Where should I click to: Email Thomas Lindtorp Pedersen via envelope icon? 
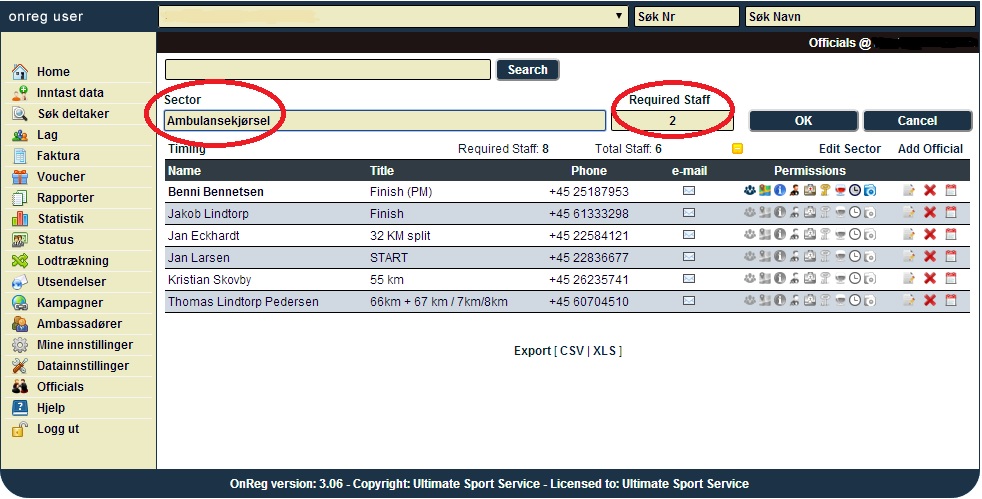coord(689,300)
